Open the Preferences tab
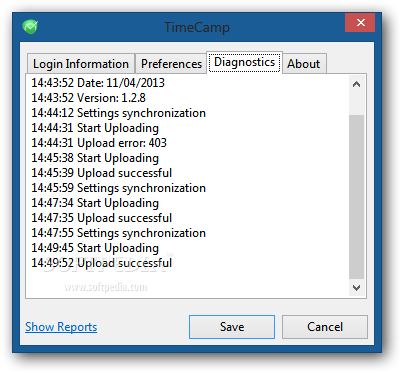This screenshot has width=402, height=373. pyautogui.click(x=171, y=63)
